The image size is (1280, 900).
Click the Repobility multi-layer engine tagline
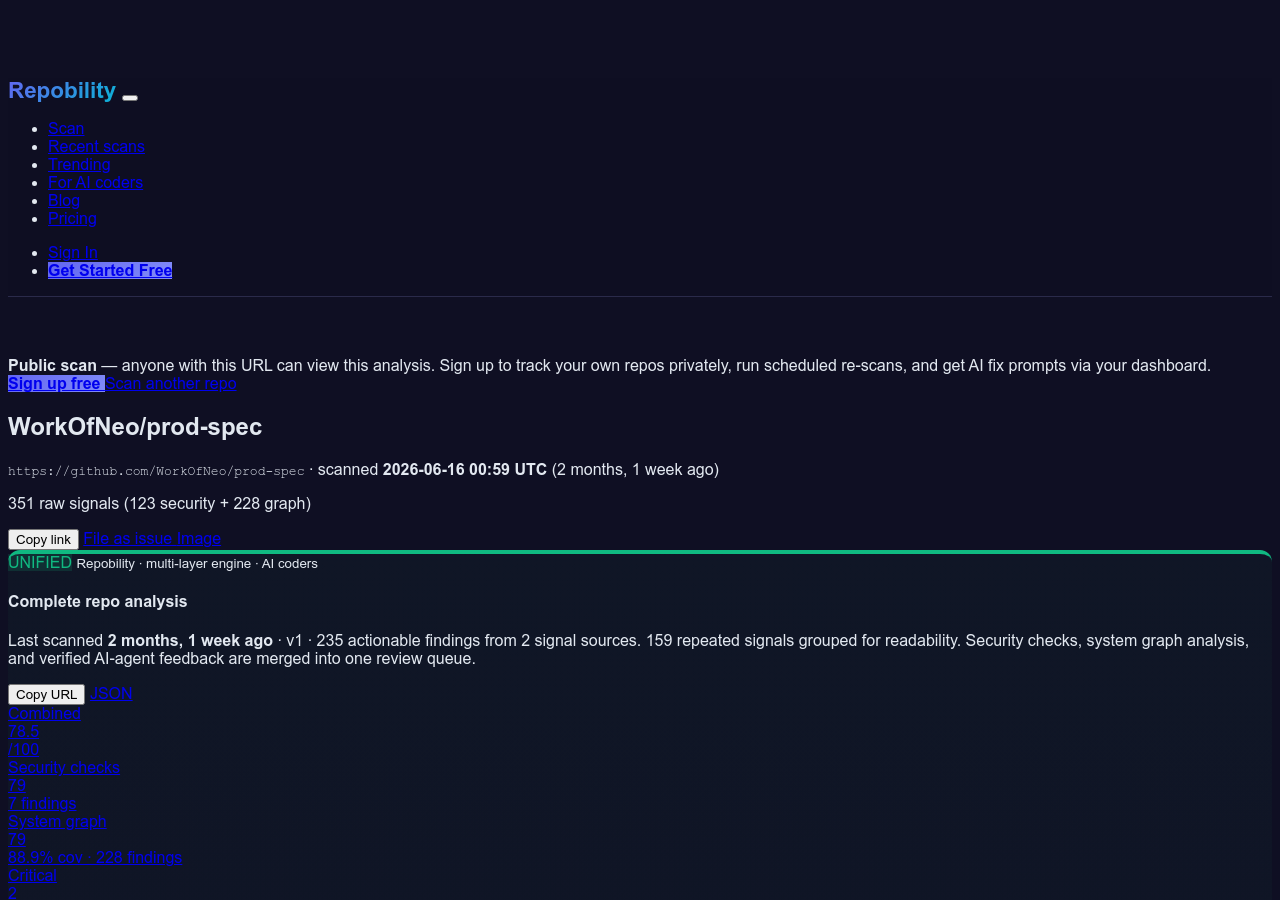tap(197, 564)
